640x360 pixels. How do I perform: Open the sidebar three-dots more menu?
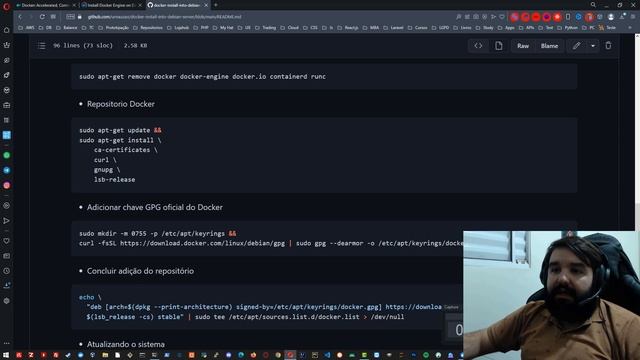tap(7, 343)
